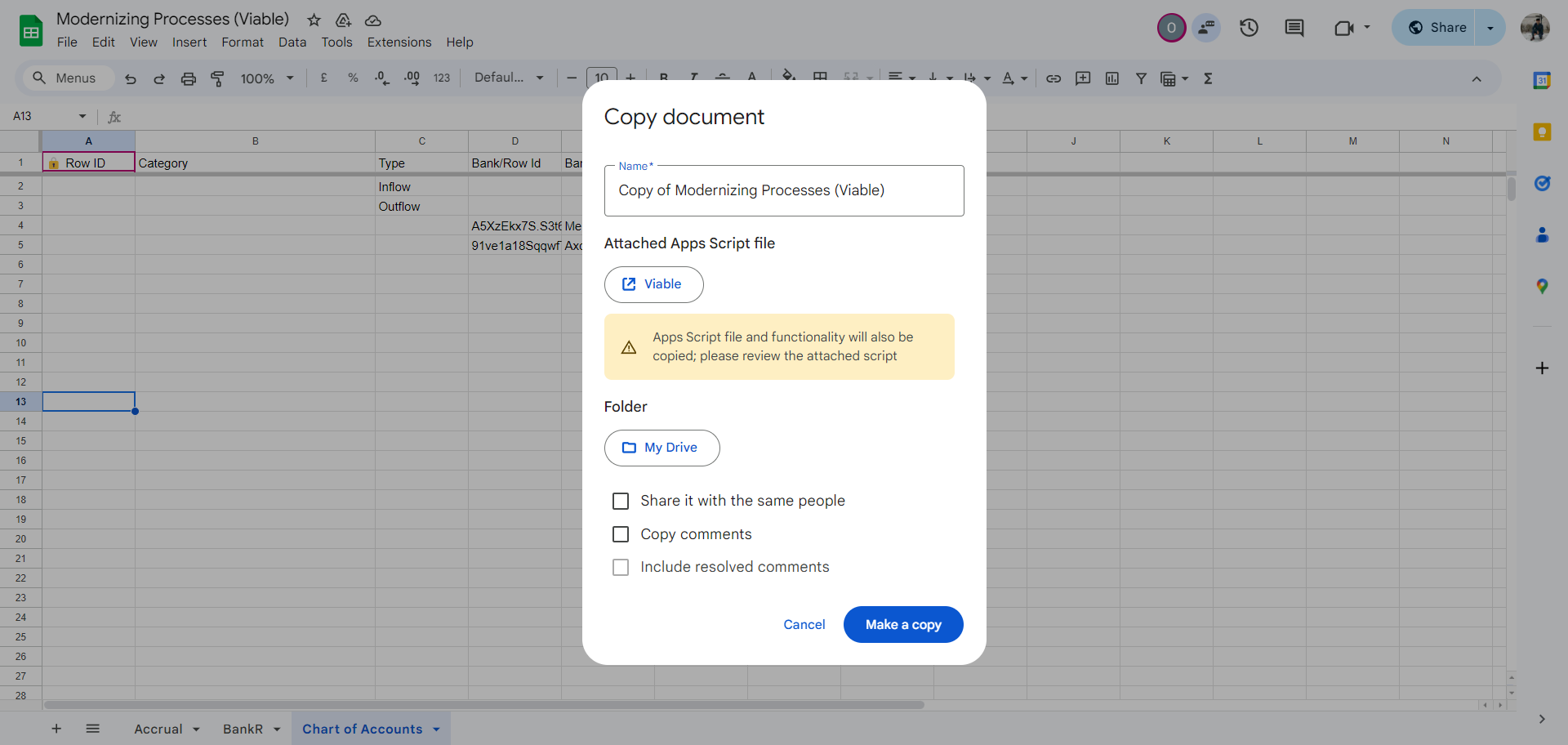Tick Include resolved comments checkbox
1568x745 pixels.
pyautogui.click(x=621, y=567)
